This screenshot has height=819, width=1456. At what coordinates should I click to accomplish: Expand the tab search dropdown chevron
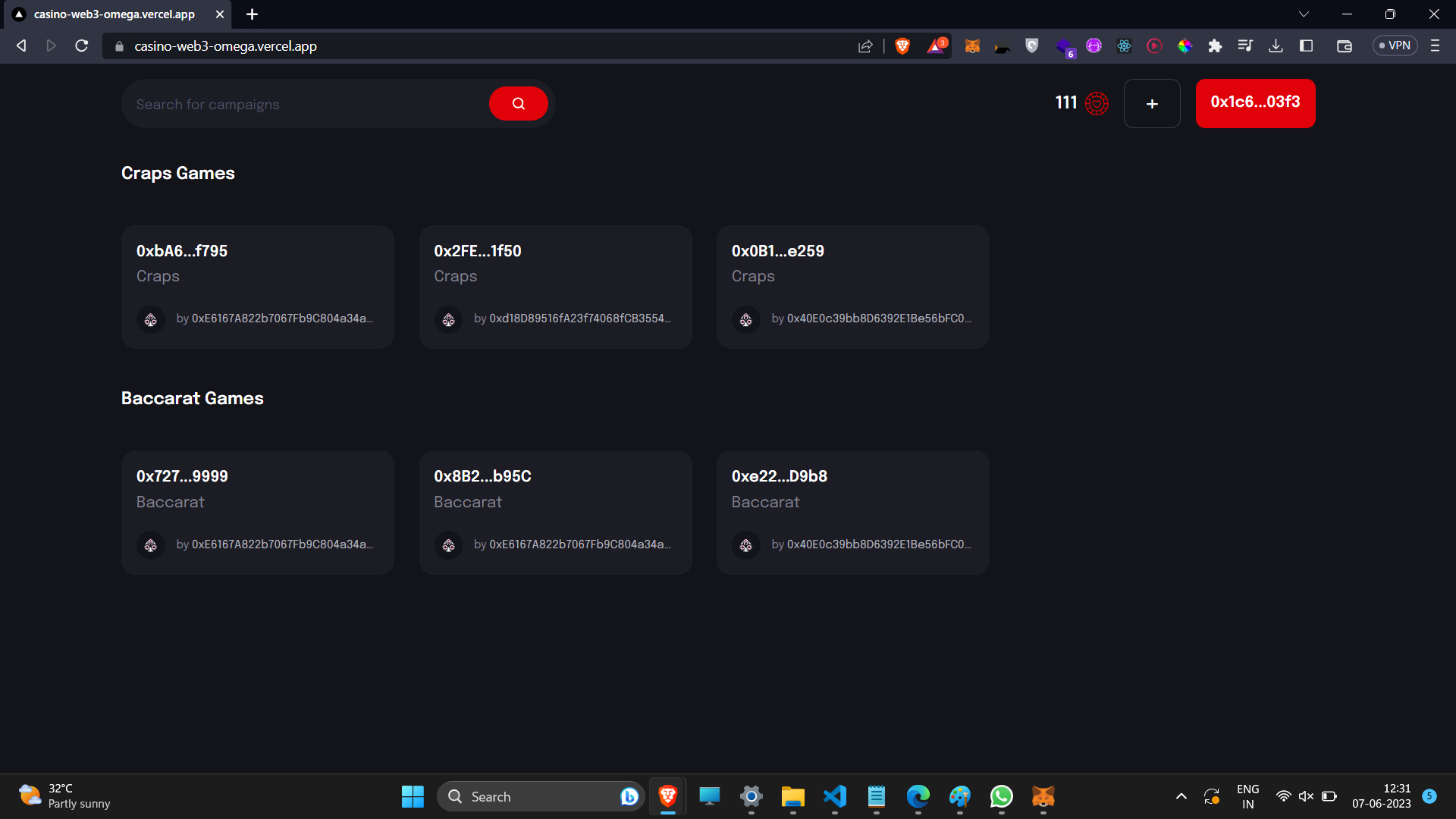[1304, 14]
